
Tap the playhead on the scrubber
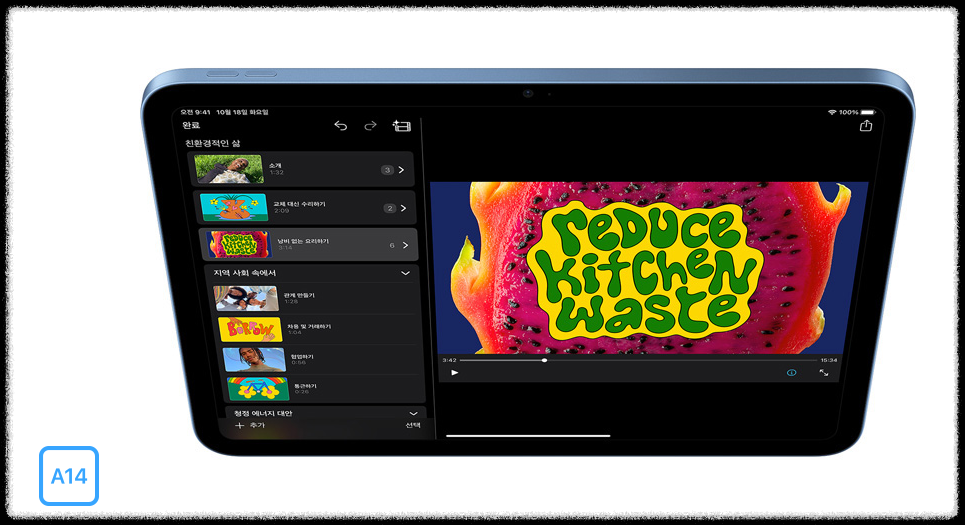[544, 360]
